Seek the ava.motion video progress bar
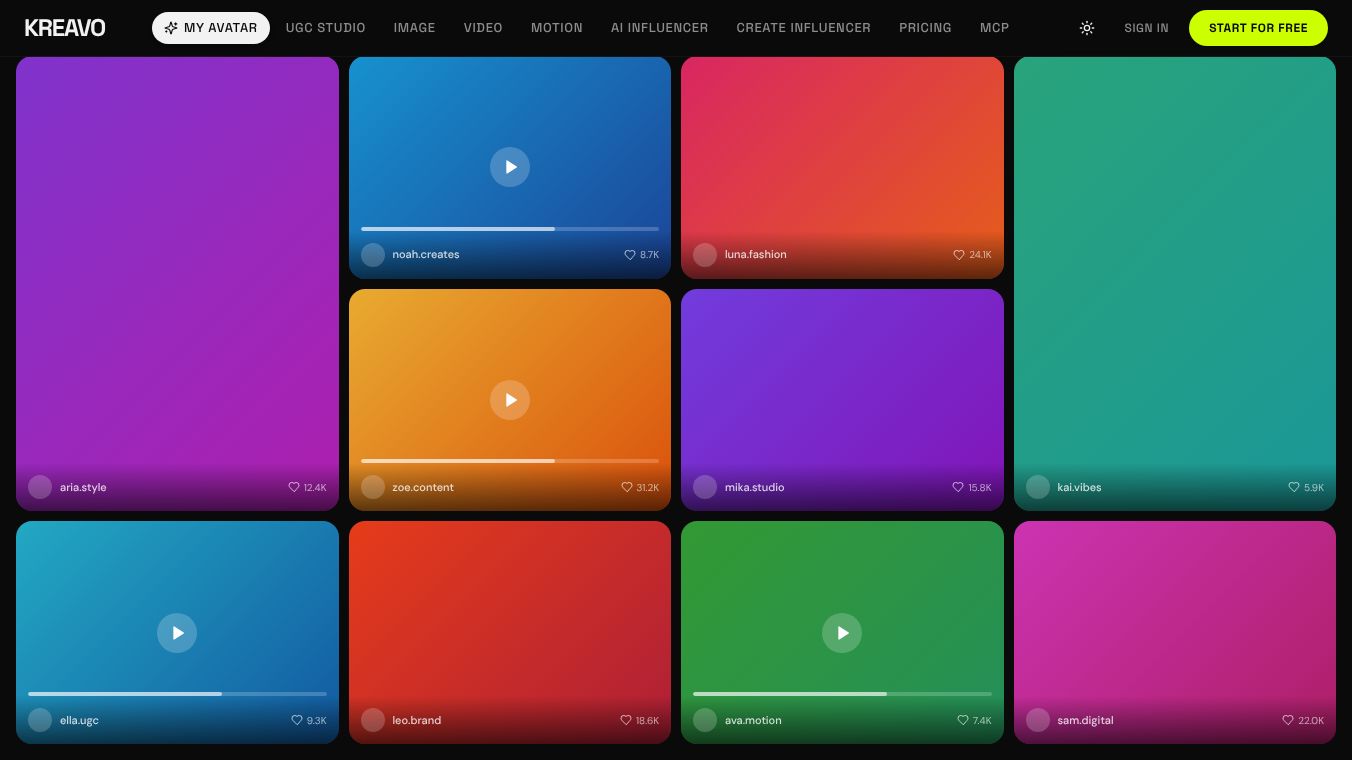 coord(842,694)
